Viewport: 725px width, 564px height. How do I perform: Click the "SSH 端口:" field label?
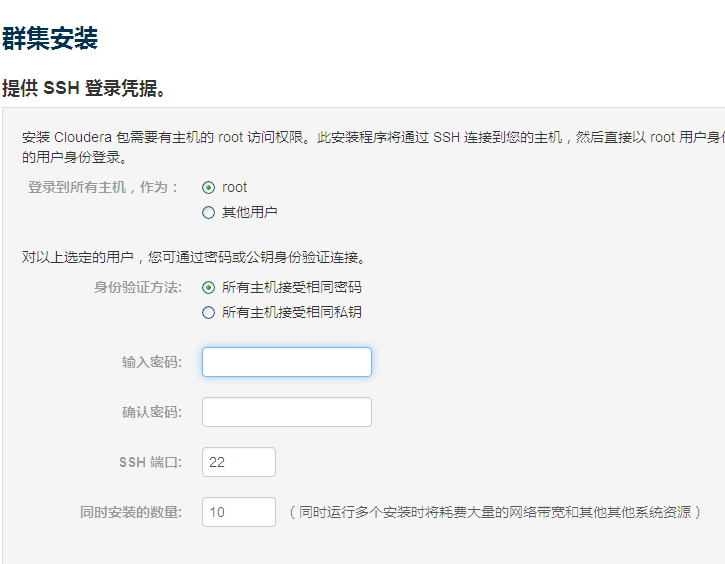tap(150, 462)
